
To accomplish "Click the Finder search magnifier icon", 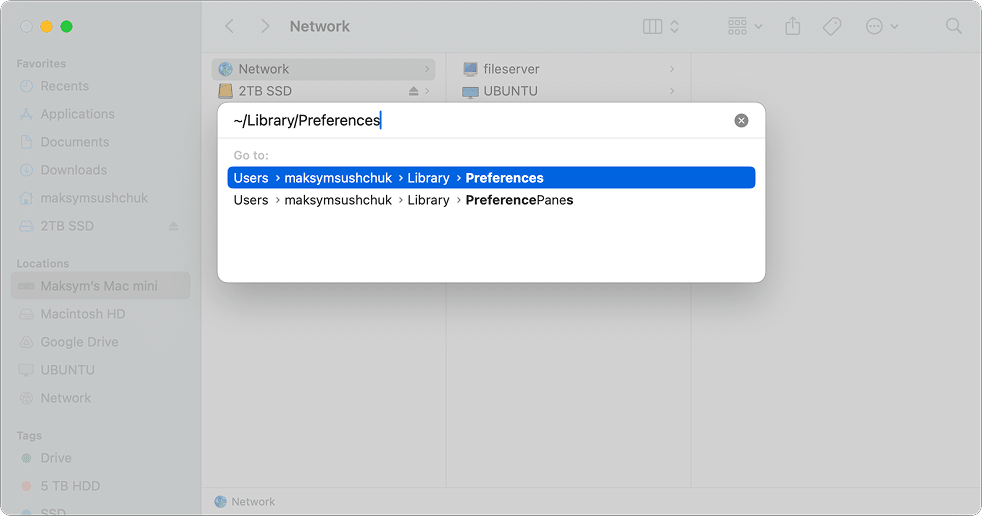I will pyautogui.click(x=953, y=26).
